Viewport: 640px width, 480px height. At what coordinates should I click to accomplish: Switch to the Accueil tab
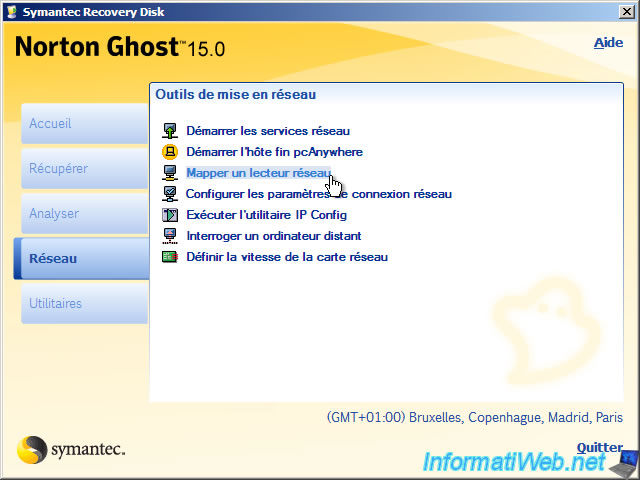click(x=84, y=123)
